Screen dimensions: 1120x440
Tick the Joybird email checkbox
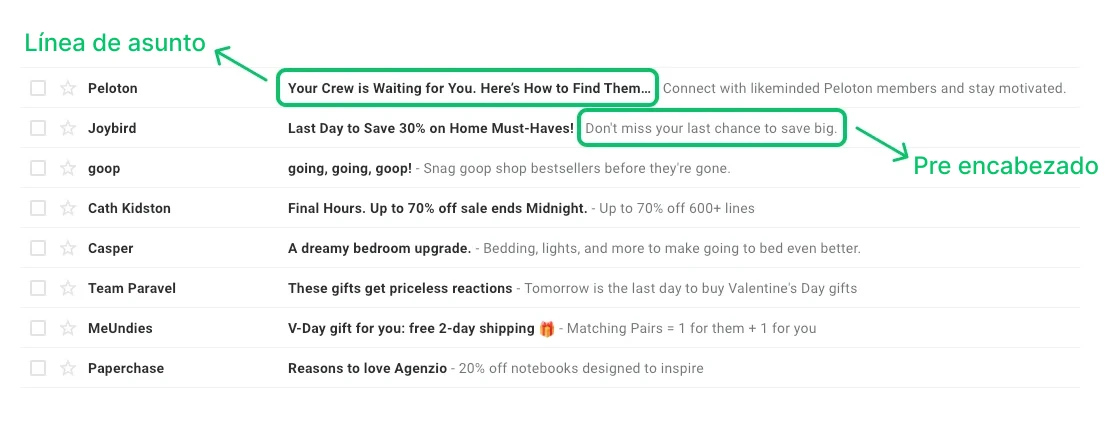pos(38,128)
